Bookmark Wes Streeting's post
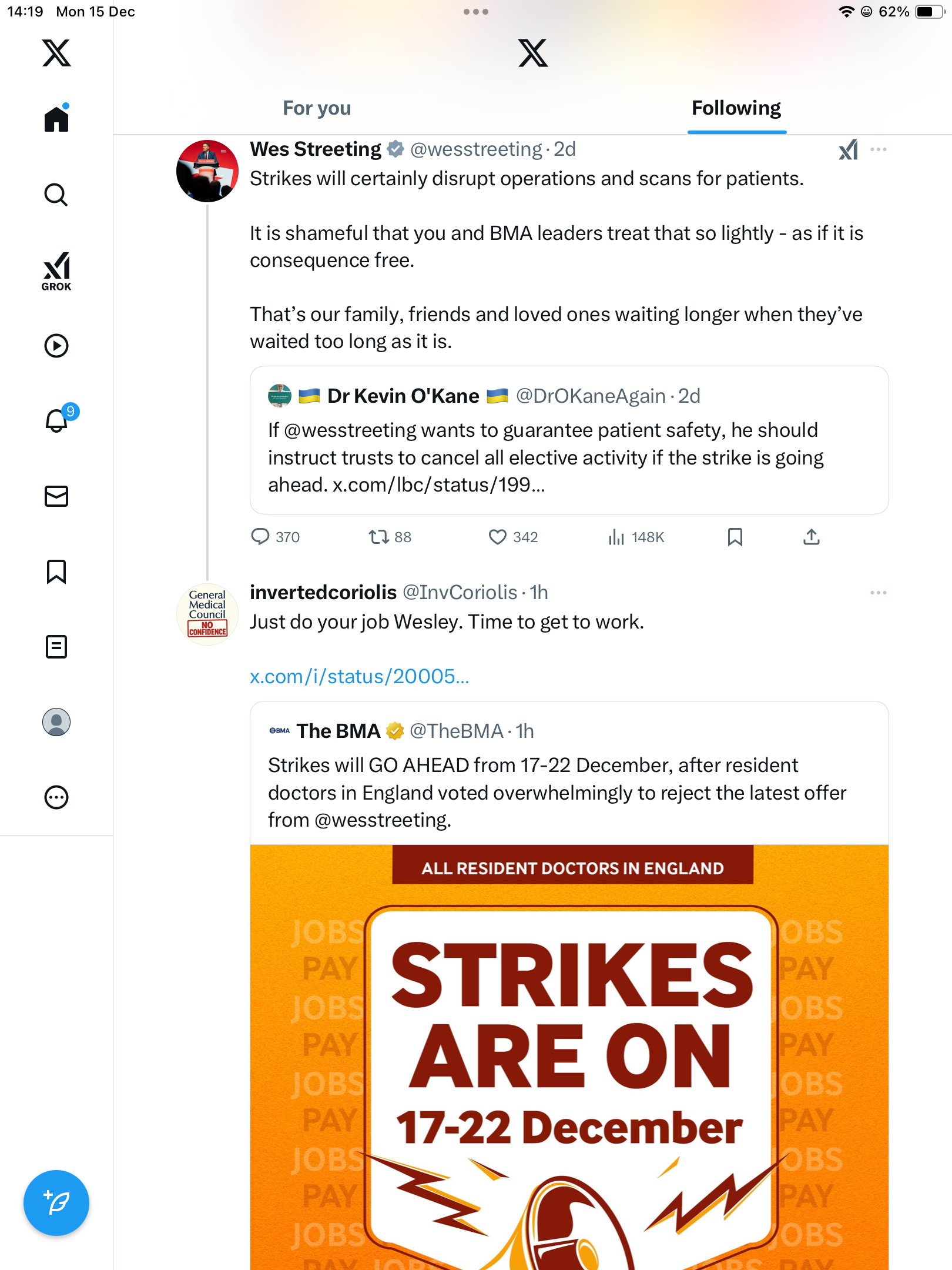The height and width of the screenshot is (1270, 952). (x=735, y=537)
